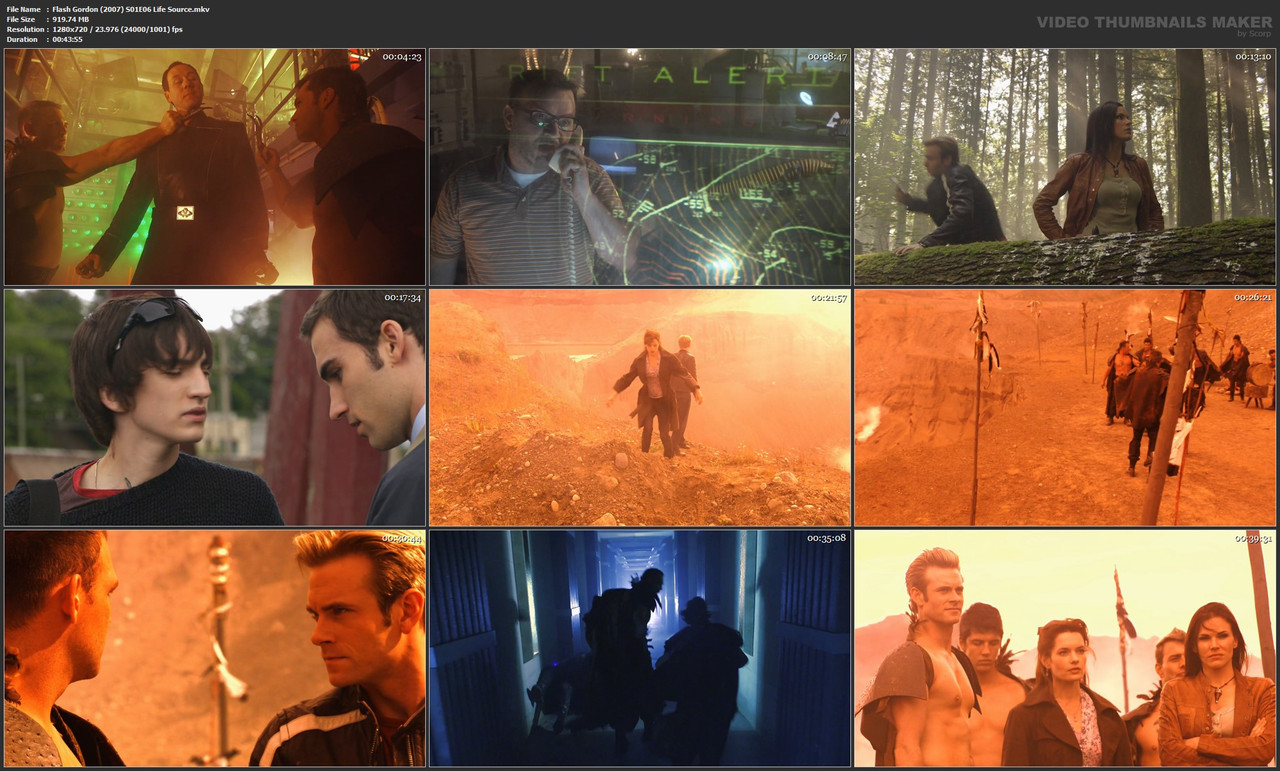Click the thumbnail timestamped 00:17:34
The height and width of the screenshot is (771, 1280).
pos(215,408)
